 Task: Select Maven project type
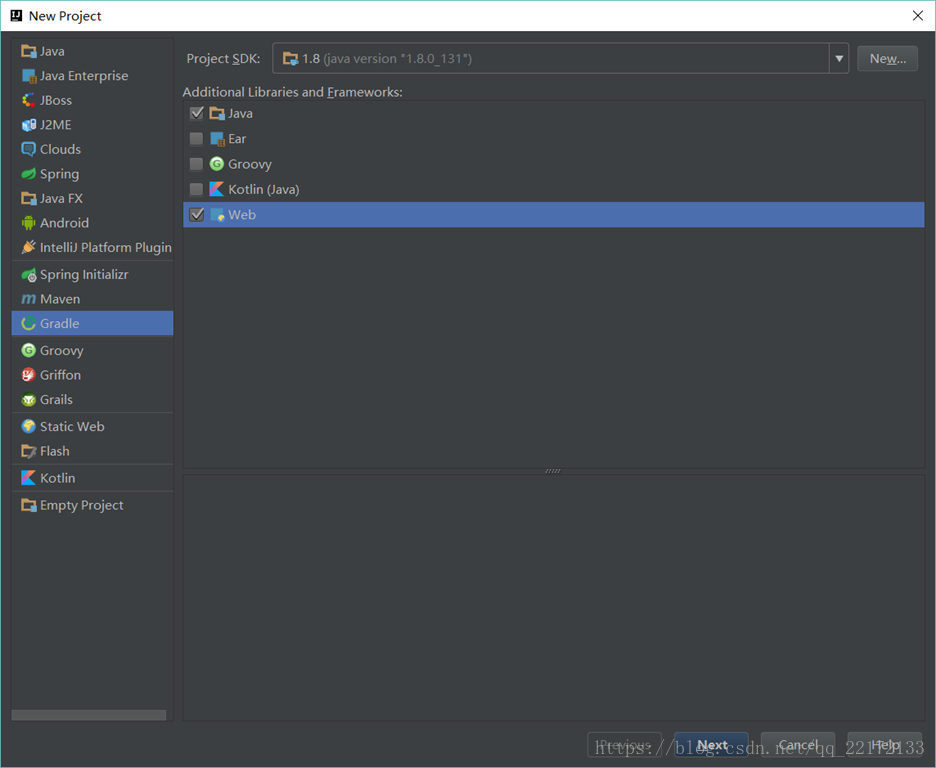click(x=93, y=299)
